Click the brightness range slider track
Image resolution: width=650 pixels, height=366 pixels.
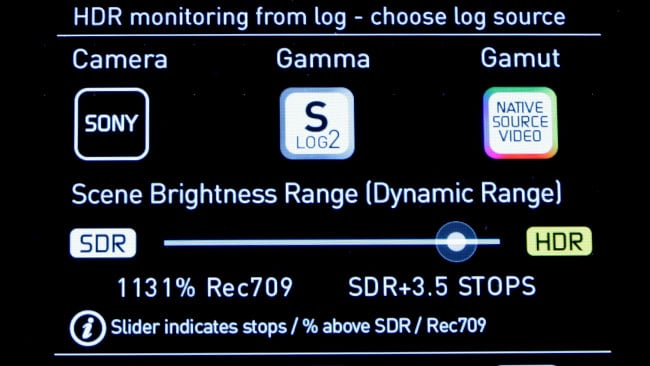(332, 242)
